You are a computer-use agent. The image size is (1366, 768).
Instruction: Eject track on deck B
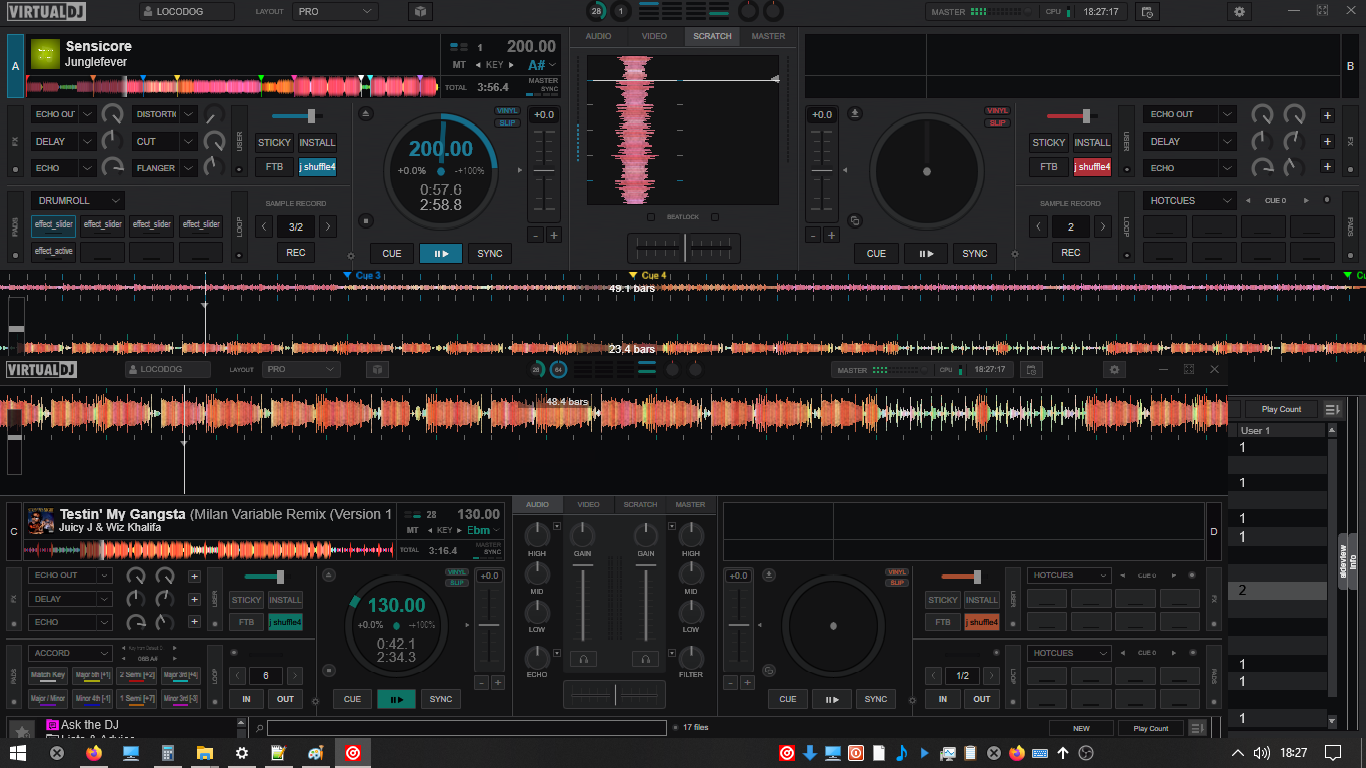[854, 113]
